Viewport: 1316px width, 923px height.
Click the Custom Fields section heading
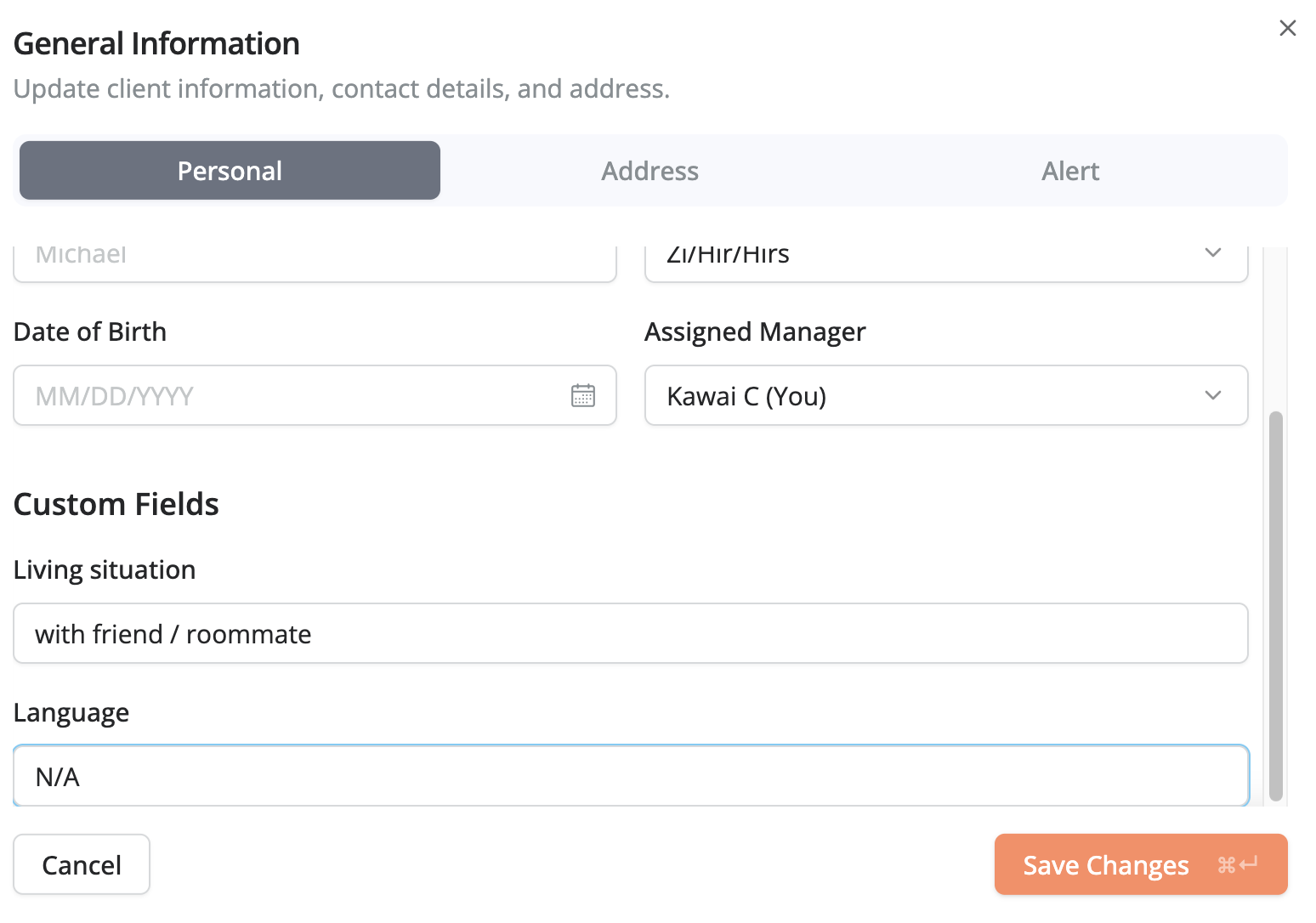click(x=116, y=503)
